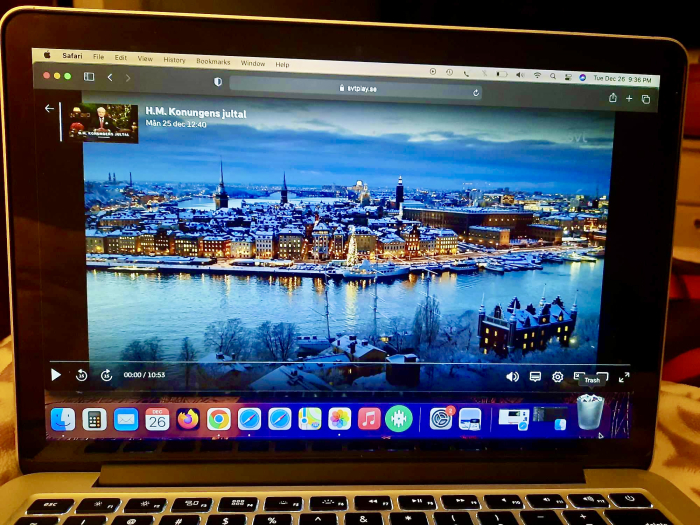
Task: Launch Google Chrome from the Dock
Action: coord(219,420)
